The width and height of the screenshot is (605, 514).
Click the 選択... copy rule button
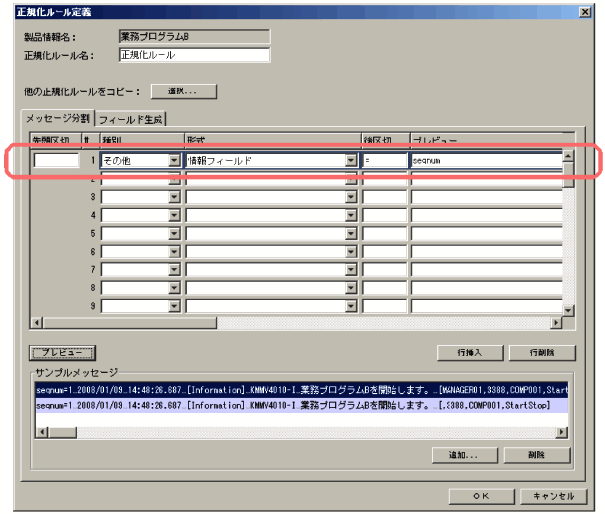[x=183, y=92]
